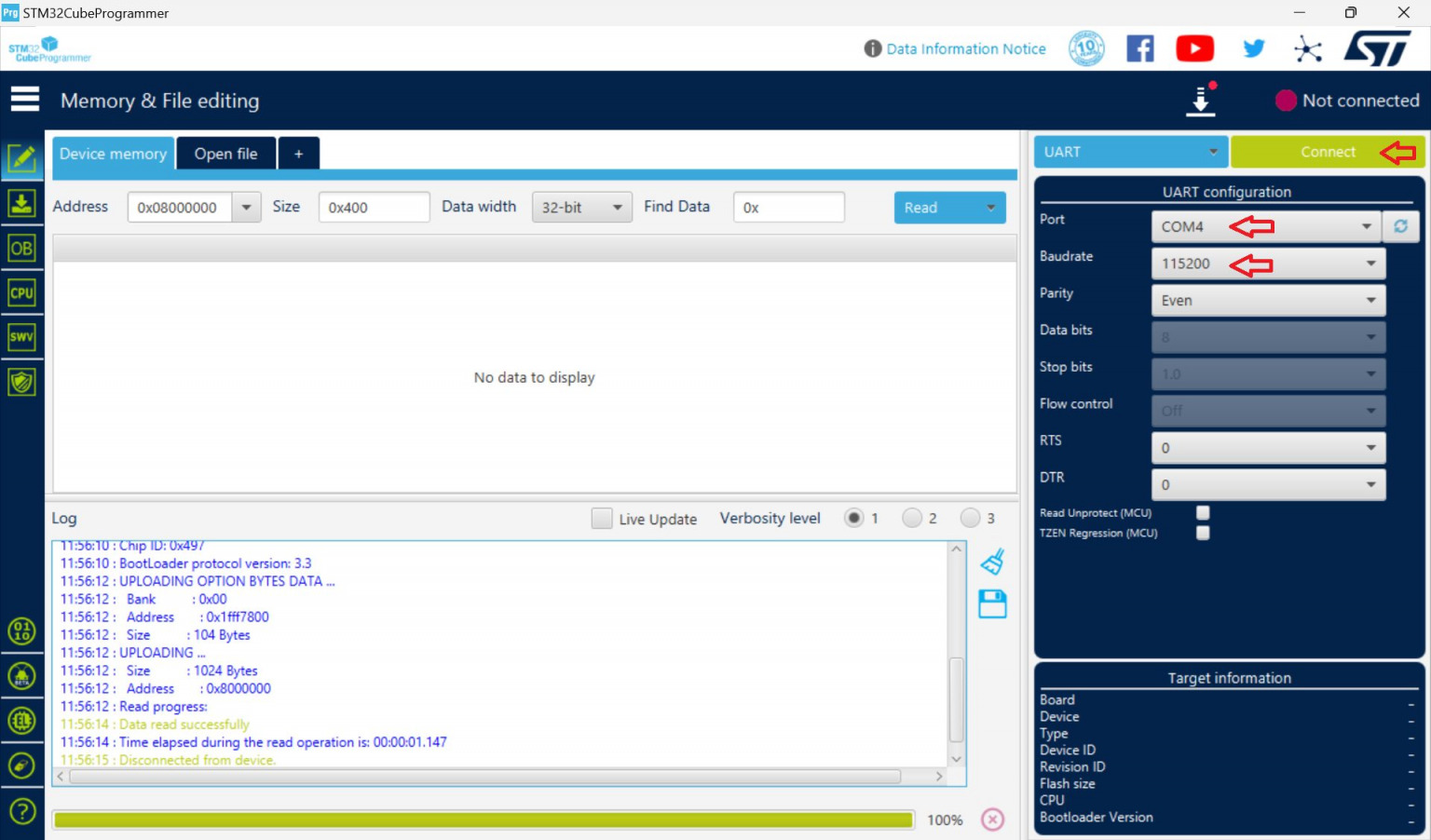Open the Parity Even dropdown

1370,301
